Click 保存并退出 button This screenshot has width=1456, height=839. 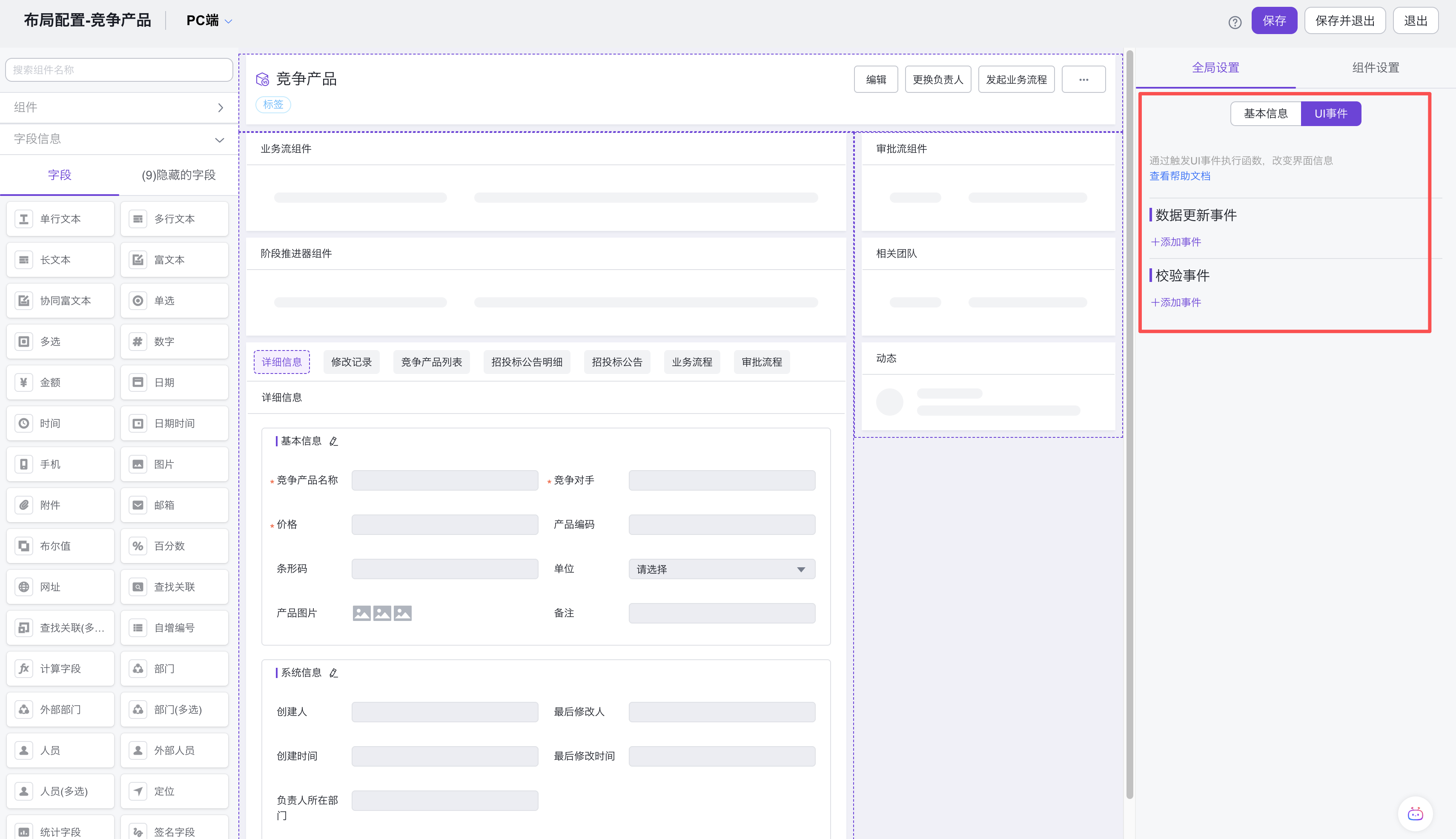point(1344,21)
